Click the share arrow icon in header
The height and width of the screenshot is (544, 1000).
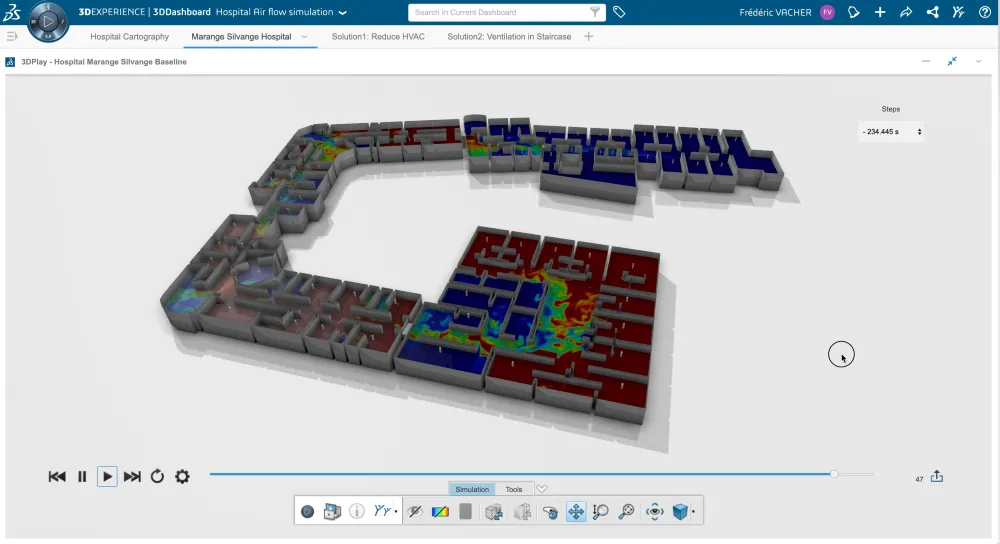click(x=906, y=12)
